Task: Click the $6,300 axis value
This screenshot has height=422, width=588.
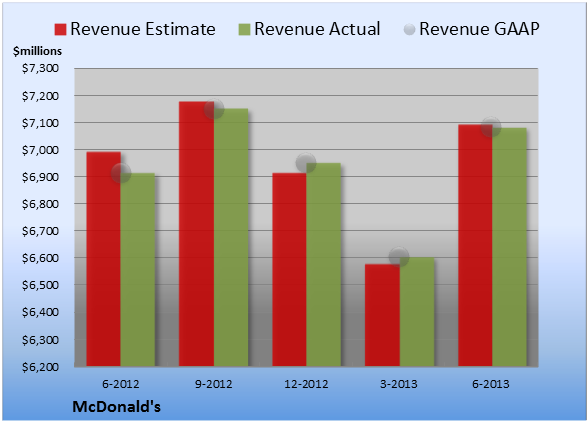Action: click(x=40, y=340)
